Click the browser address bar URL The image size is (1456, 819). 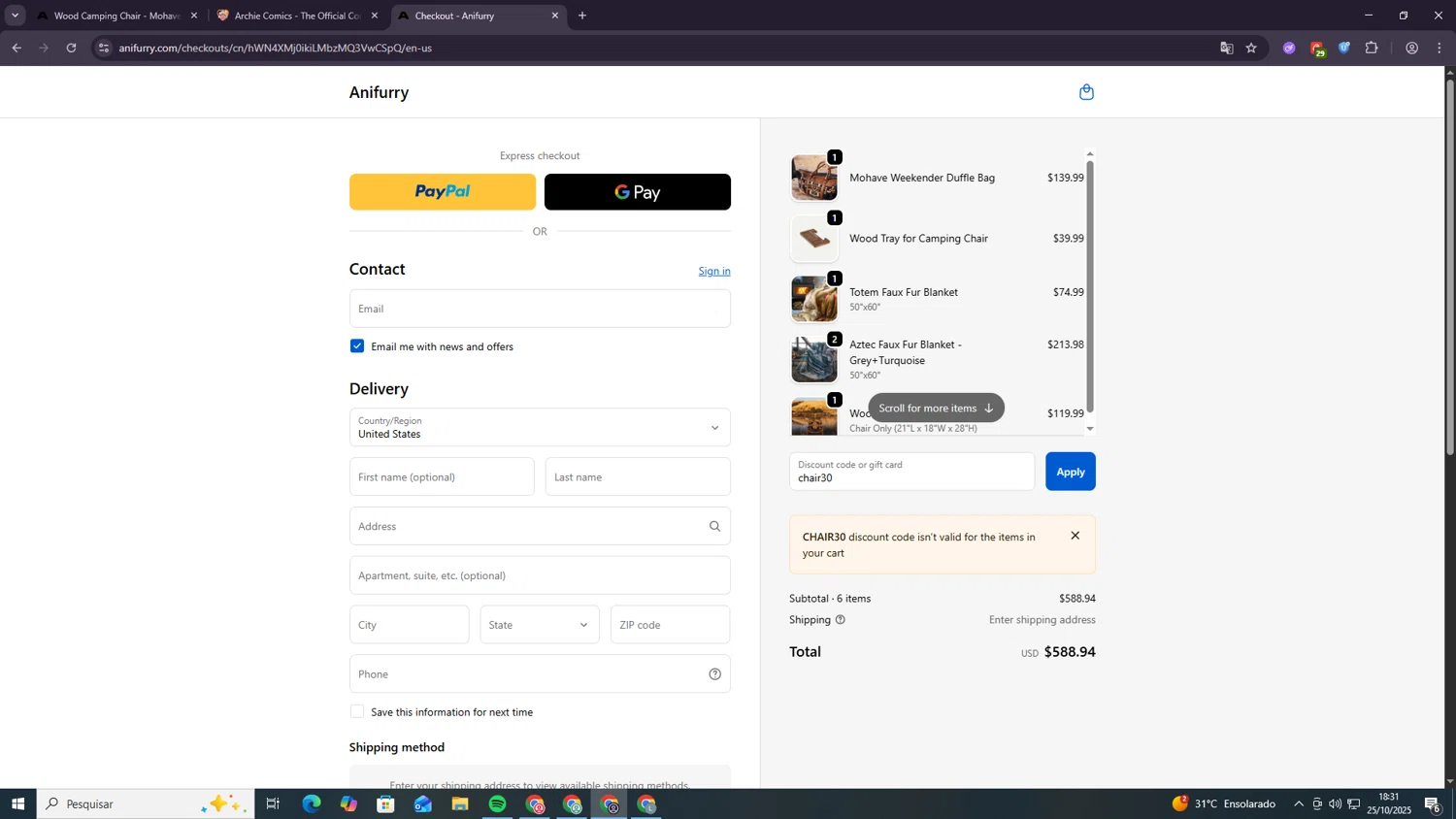(276, 48)
